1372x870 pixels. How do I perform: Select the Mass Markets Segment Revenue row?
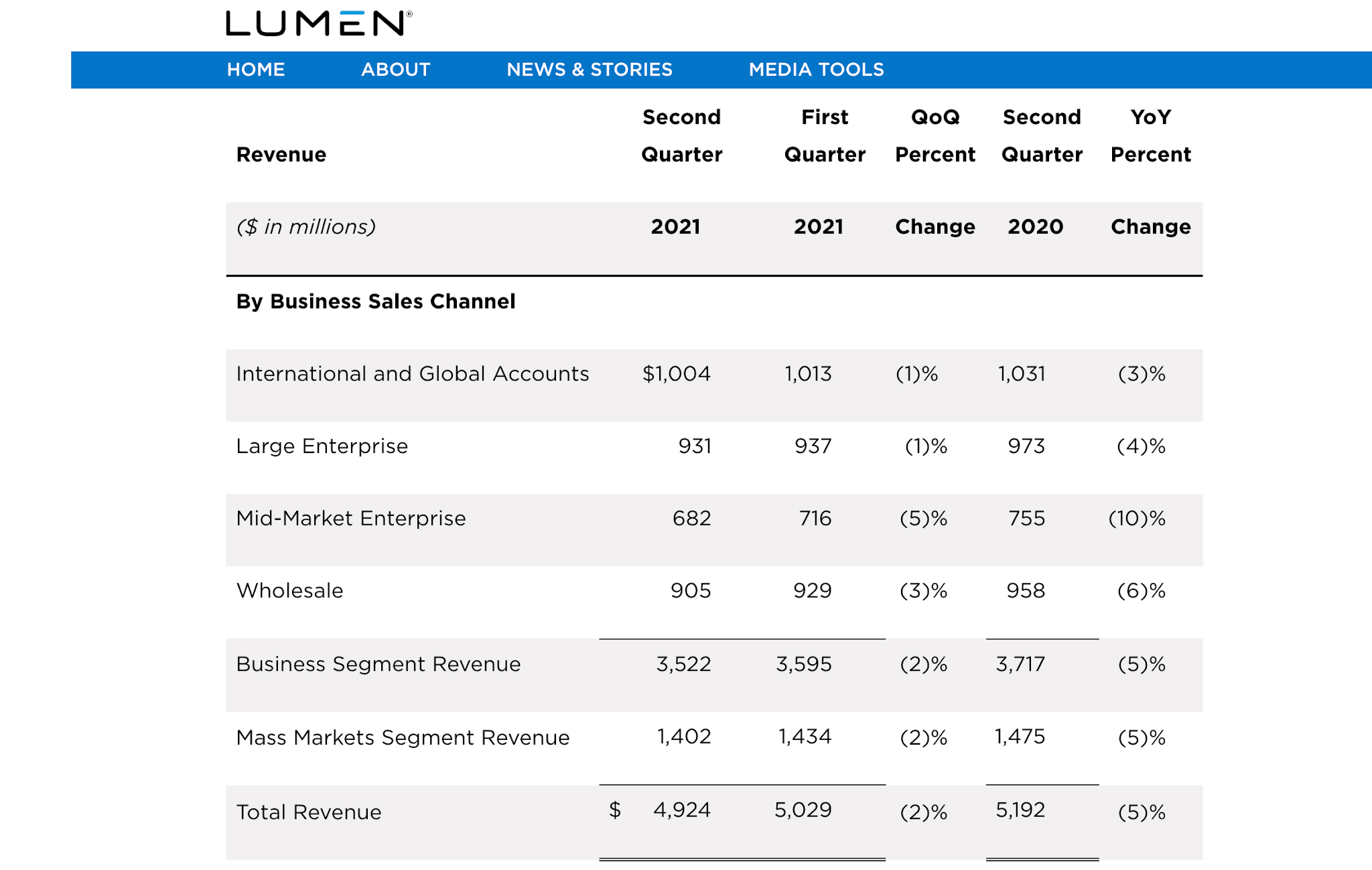(403, 737)
